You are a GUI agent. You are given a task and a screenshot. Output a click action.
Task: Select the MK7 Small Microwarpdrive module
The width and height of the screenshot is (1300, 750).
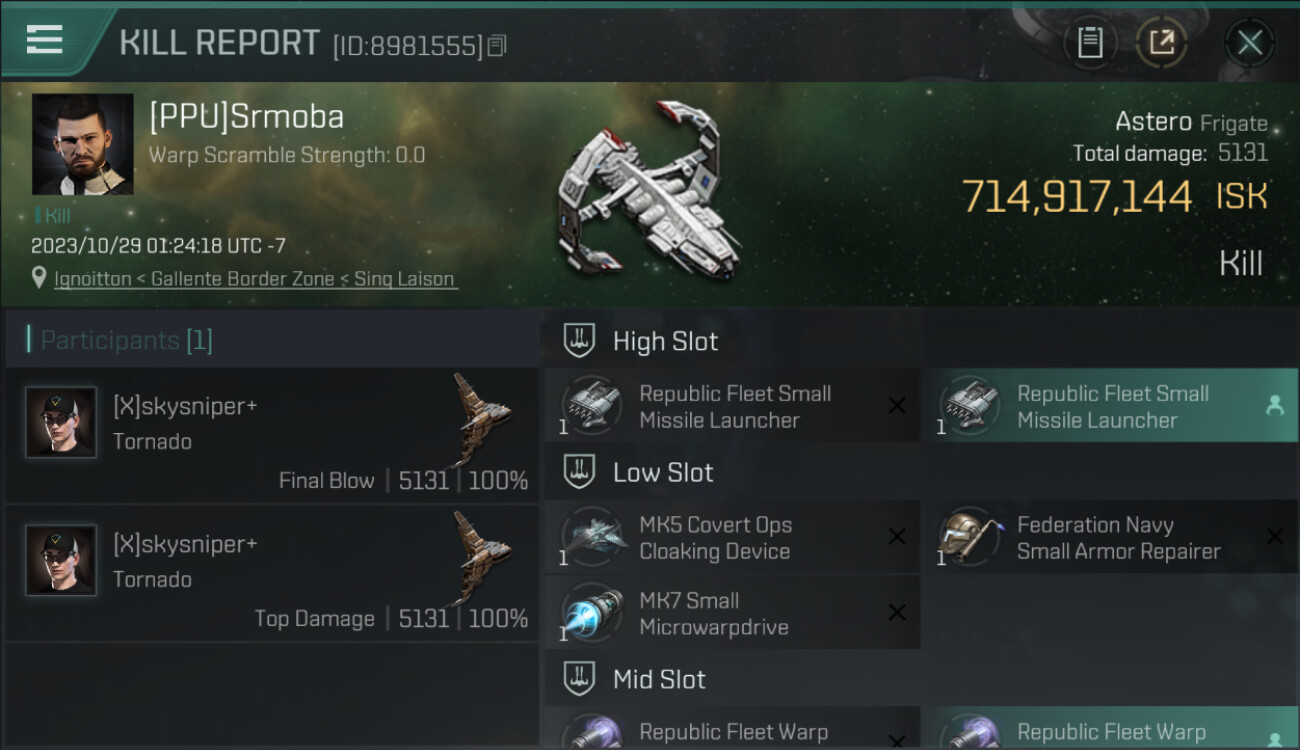coord(732,613)
